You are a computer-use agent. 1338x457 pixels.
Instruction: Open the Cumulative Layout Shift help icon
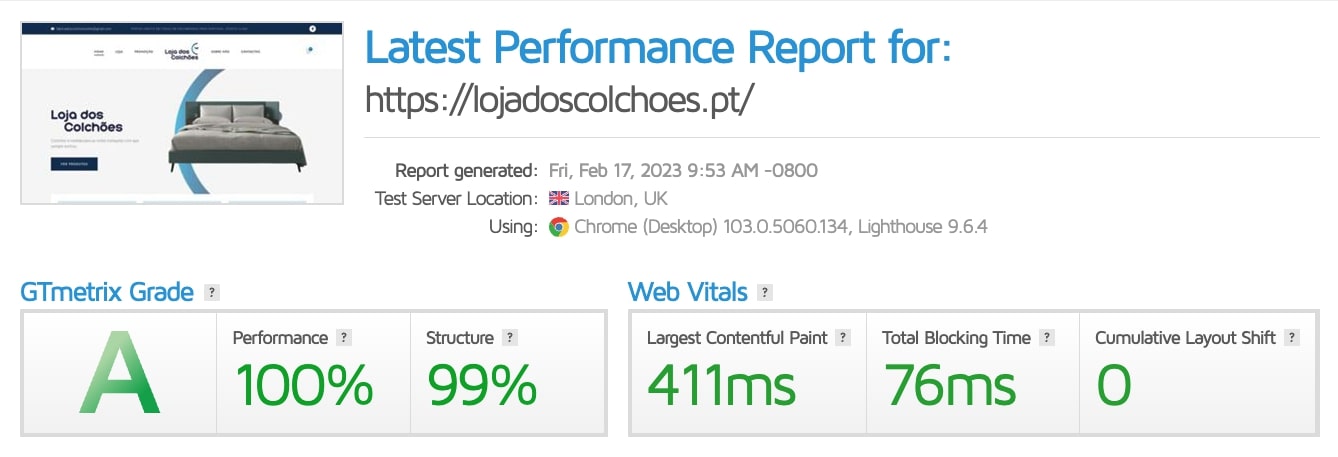[1292, 338]
